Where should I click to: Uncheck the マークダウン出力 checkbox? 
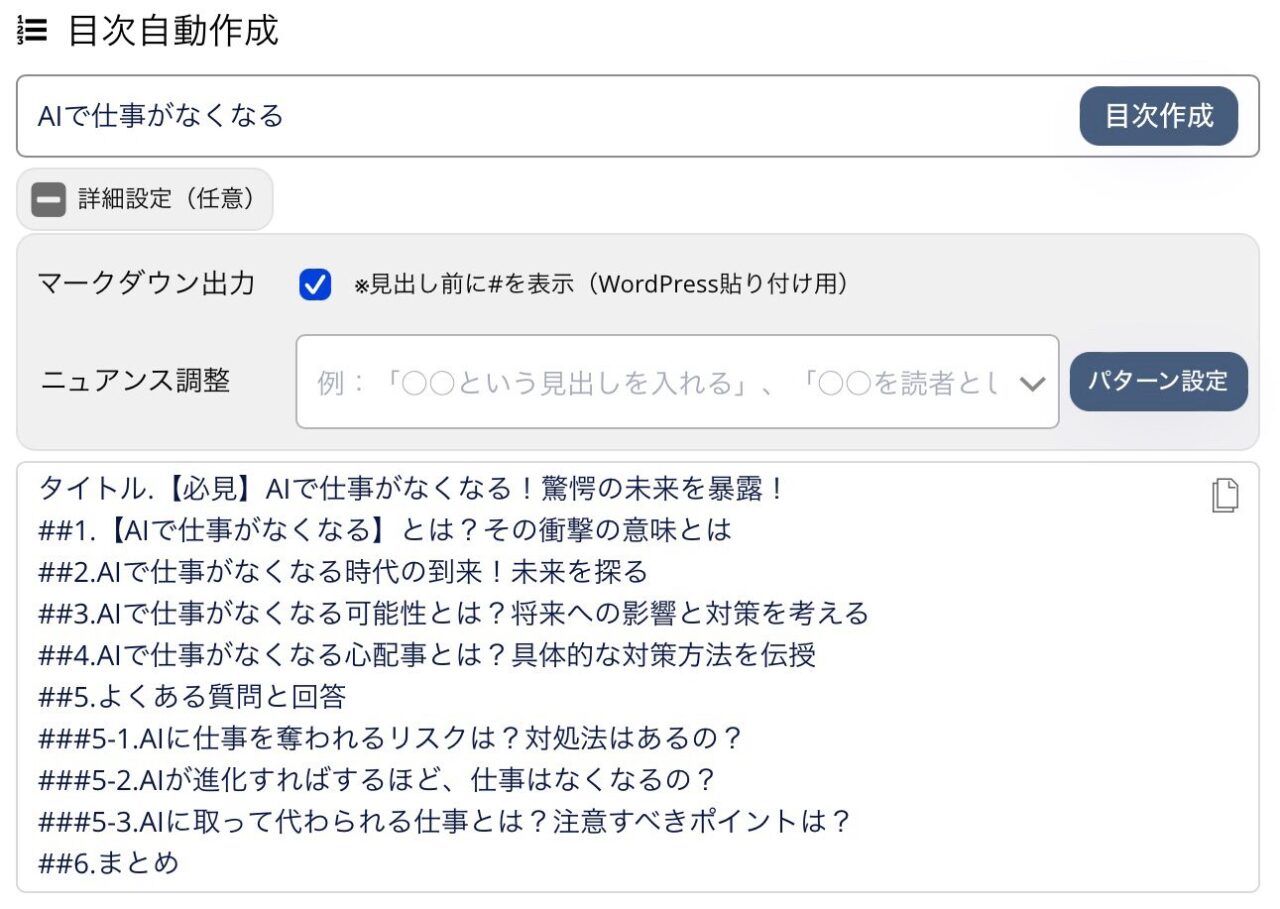[315, 286]
